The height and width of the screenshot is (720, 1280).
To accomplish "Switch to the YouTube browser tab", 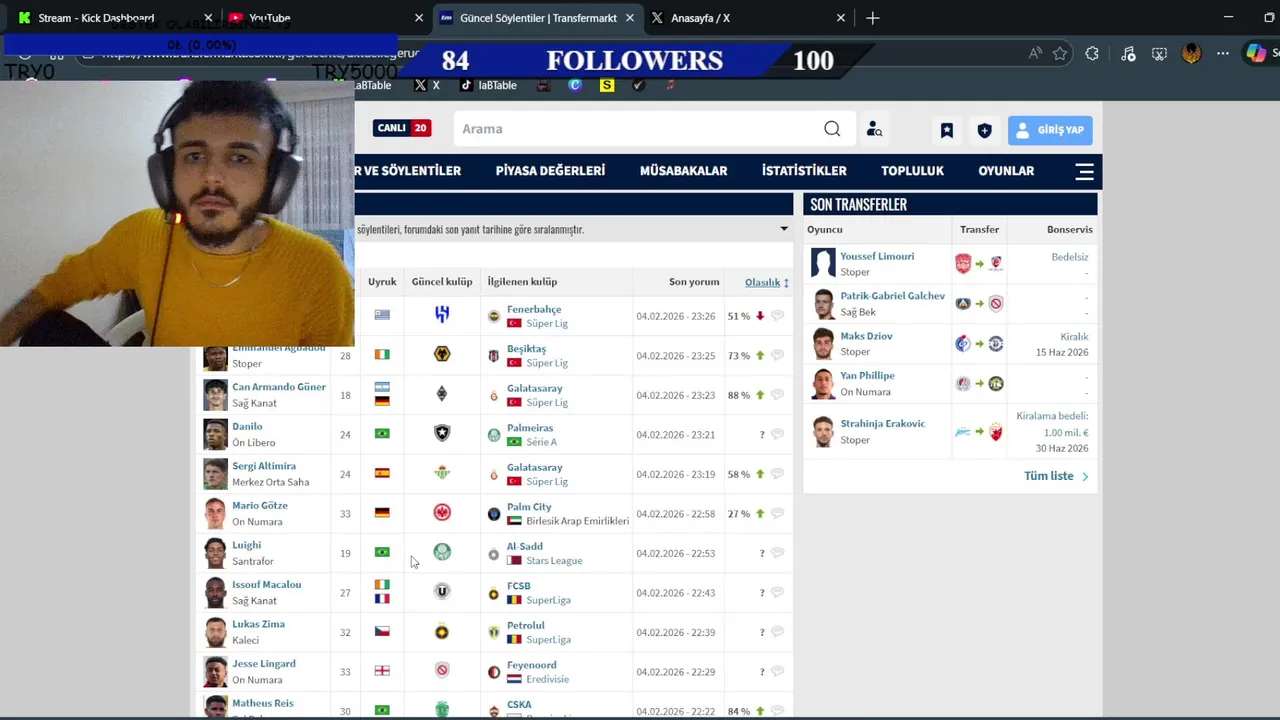I will [x=270, y=18].
